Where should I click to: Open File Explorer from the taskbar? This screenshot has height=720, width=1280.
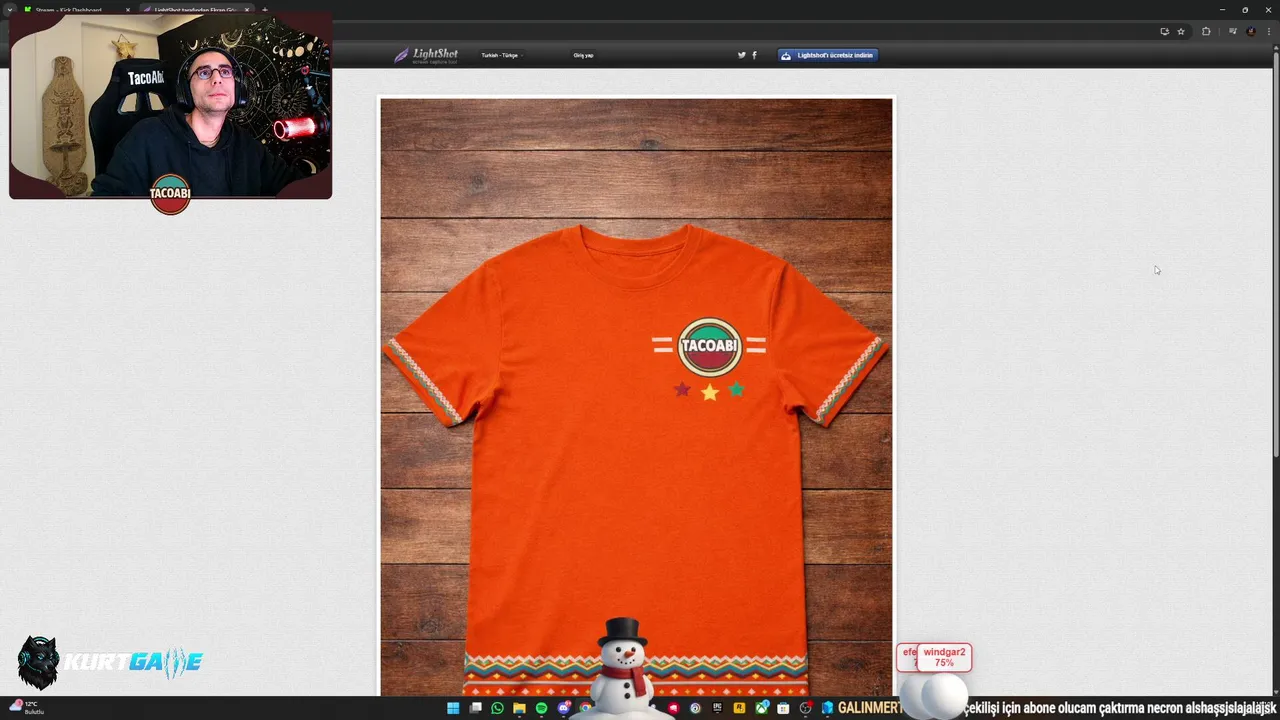pos(519,708)
